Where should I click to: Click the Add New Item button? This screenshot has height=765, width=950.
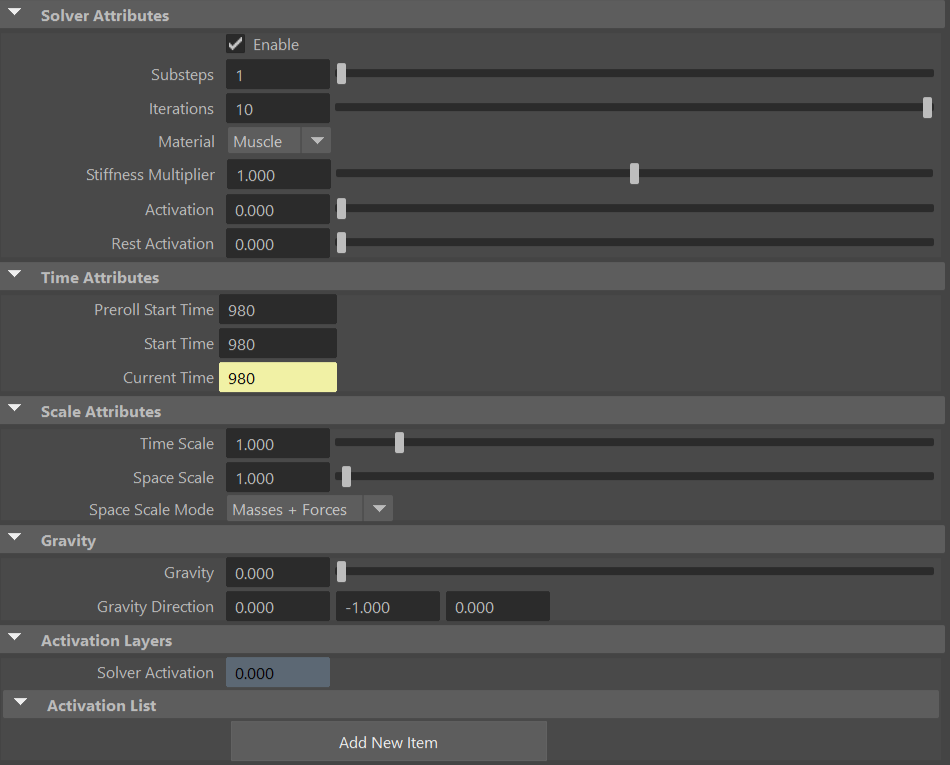point(388,741)
